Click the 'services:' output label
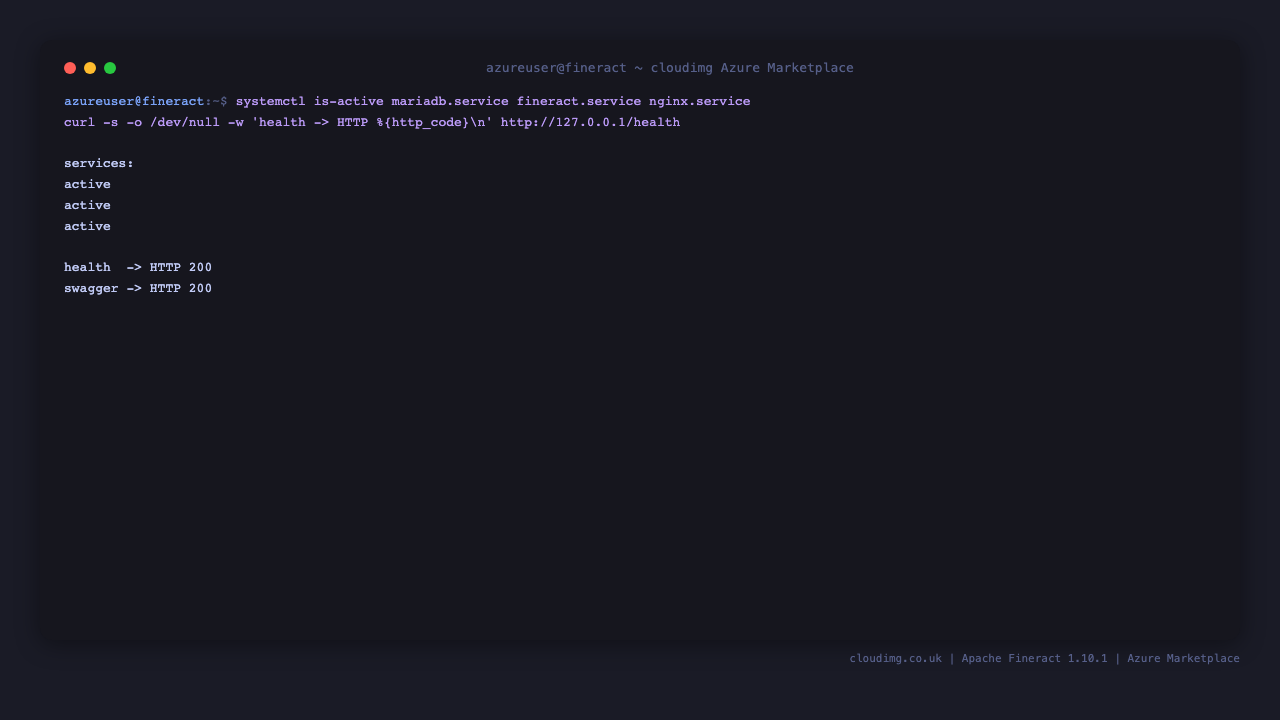Screen dimensions: 1280x720 point(99,164)
